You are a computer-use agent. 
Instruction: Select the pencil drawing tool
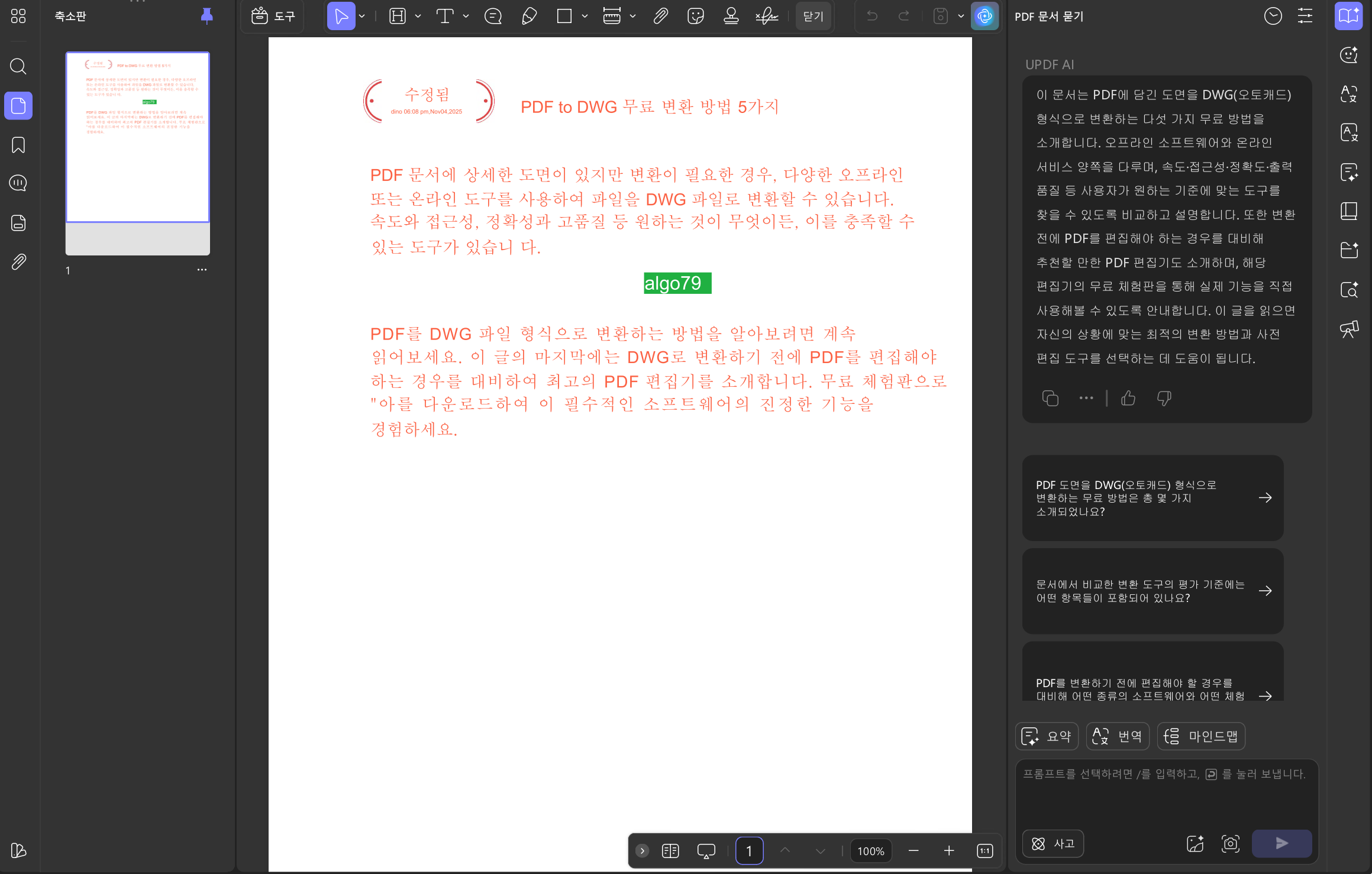(529, 16)
